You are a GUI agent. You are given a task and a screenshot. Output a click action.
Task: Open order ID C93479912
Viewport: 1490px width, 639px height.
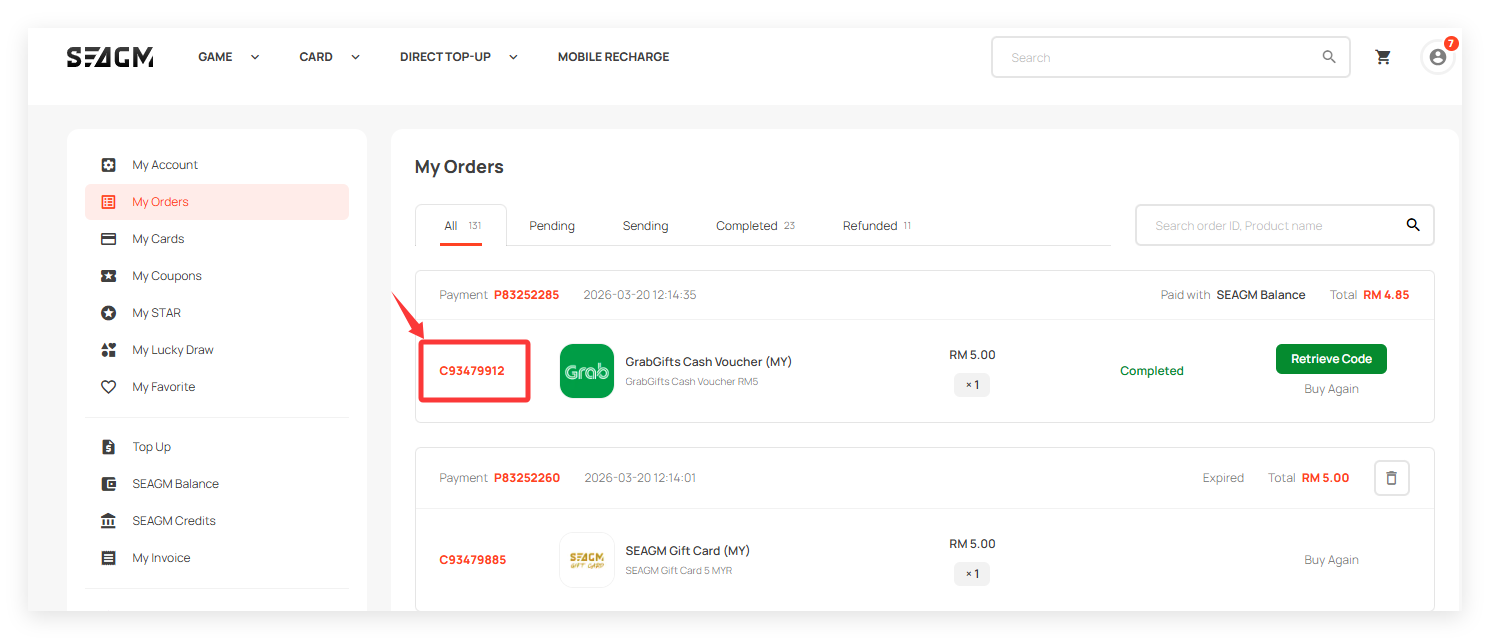point(472,371)
